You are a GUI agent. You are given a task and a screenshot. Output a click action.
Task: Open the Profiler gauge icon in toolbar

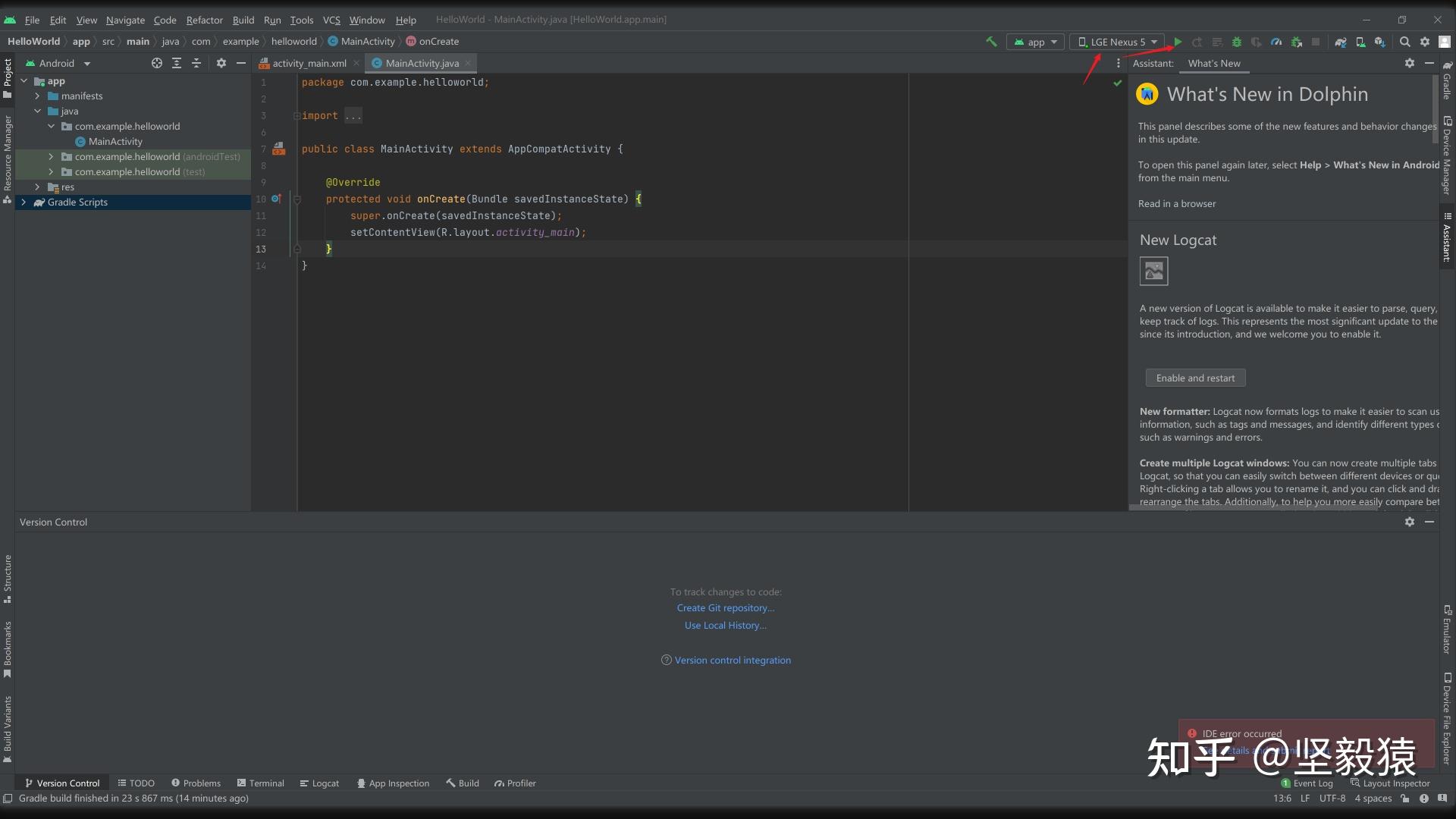[1276, 42]
